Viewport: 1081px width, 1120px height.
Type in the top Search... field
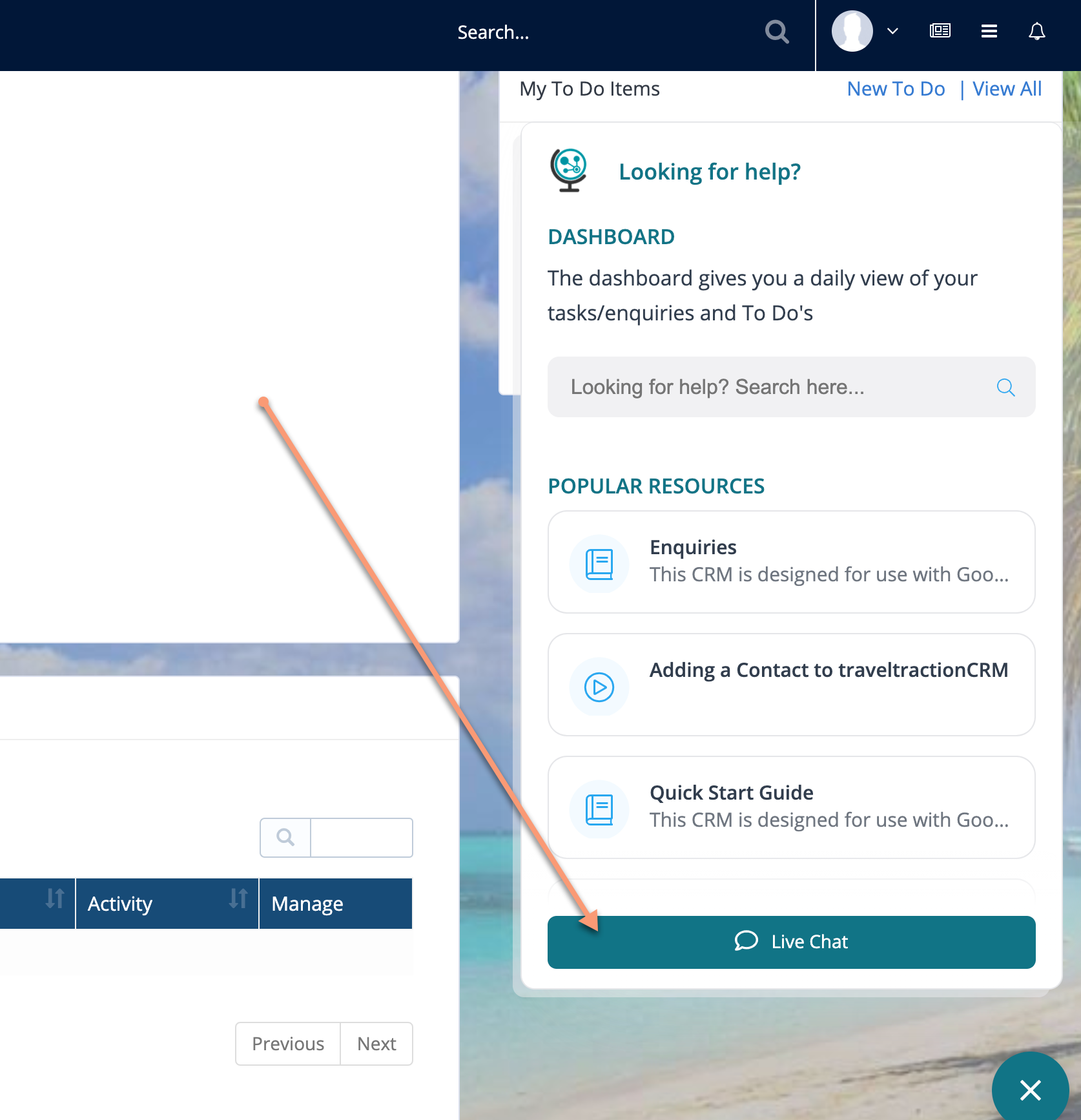(x=581, y=32)
